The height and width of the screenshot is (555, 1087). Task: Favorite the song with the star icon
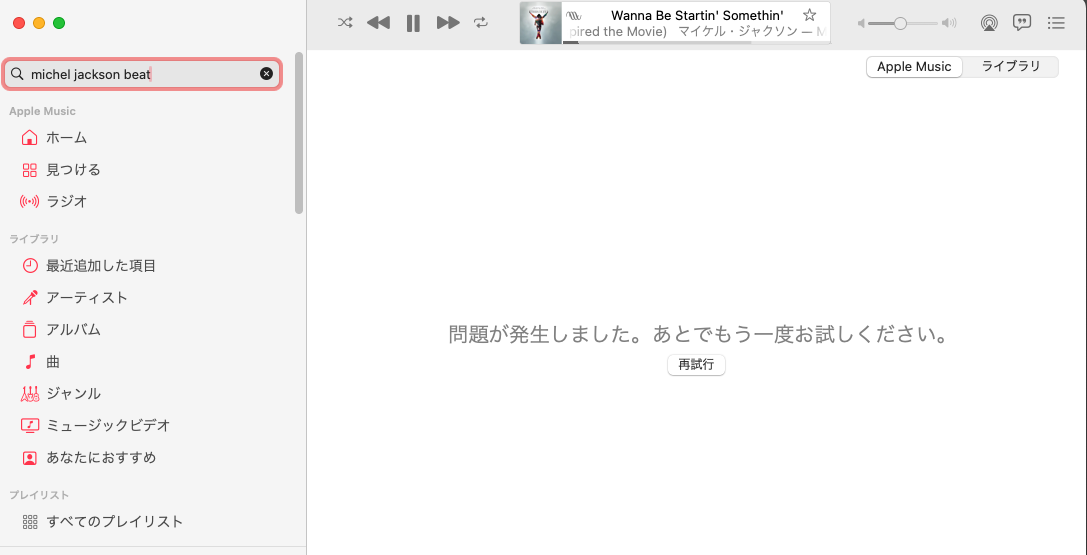click(809, 15)
